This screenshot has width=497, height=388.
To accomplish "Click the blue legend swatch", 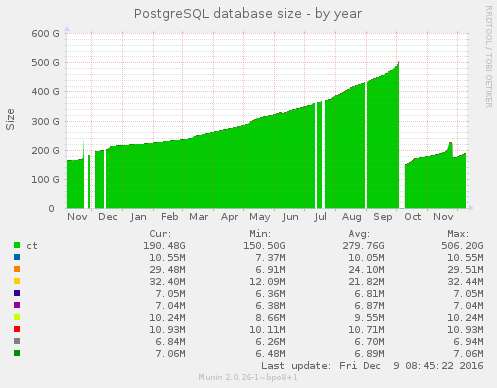I will [17, 257].
